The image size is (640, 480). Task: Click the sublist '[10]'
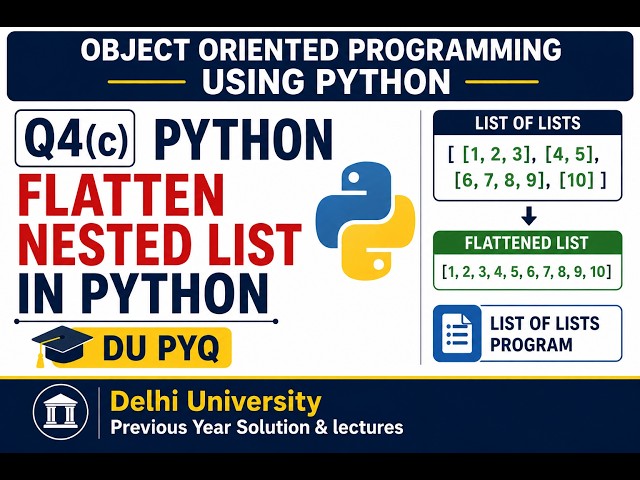click(576, 180)
